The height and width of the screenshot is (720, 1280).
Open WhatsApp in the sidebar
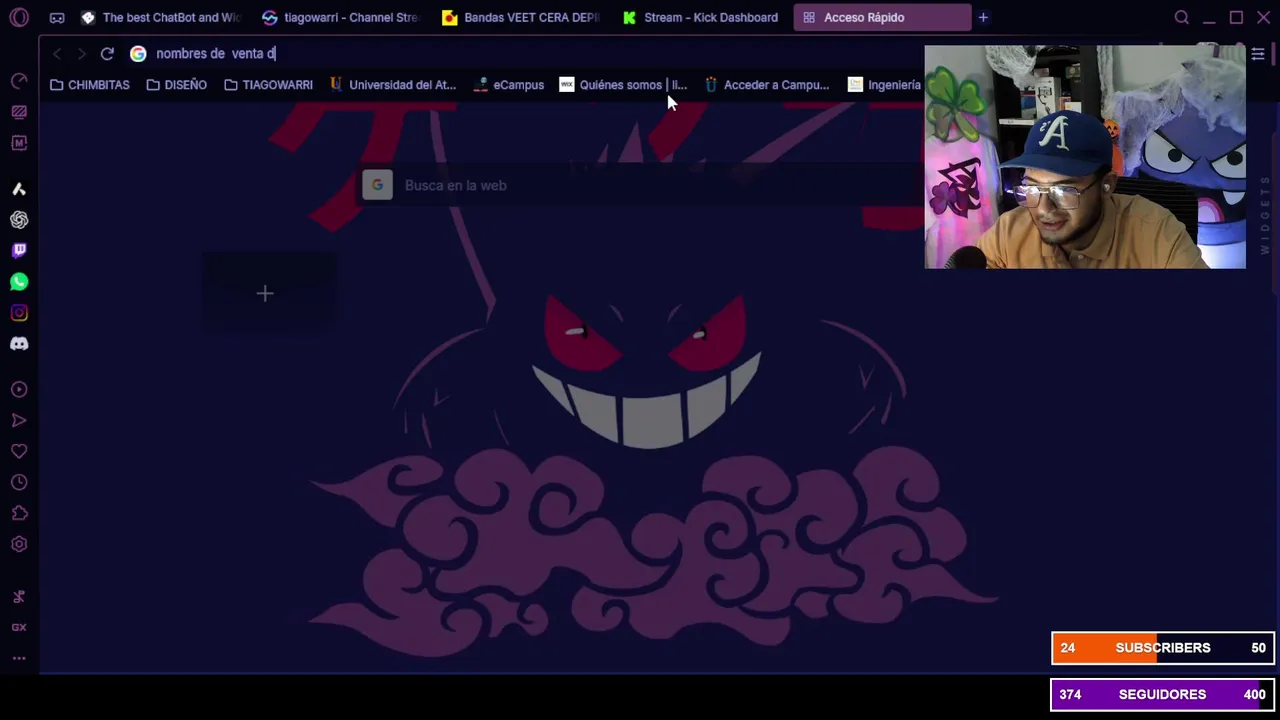click(x=19, y=282)
